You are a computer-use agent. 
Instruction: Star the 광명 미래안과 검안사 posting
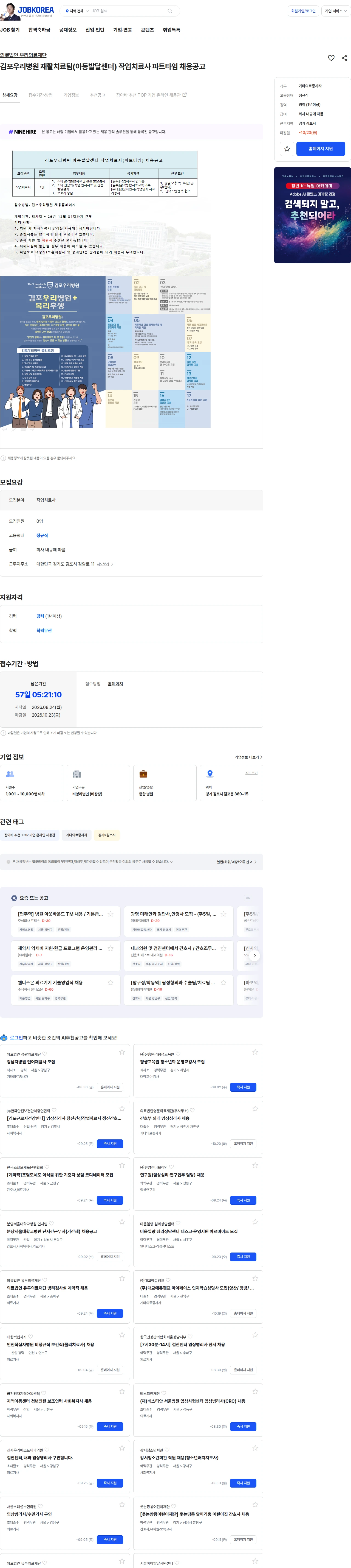click(223, 914)
